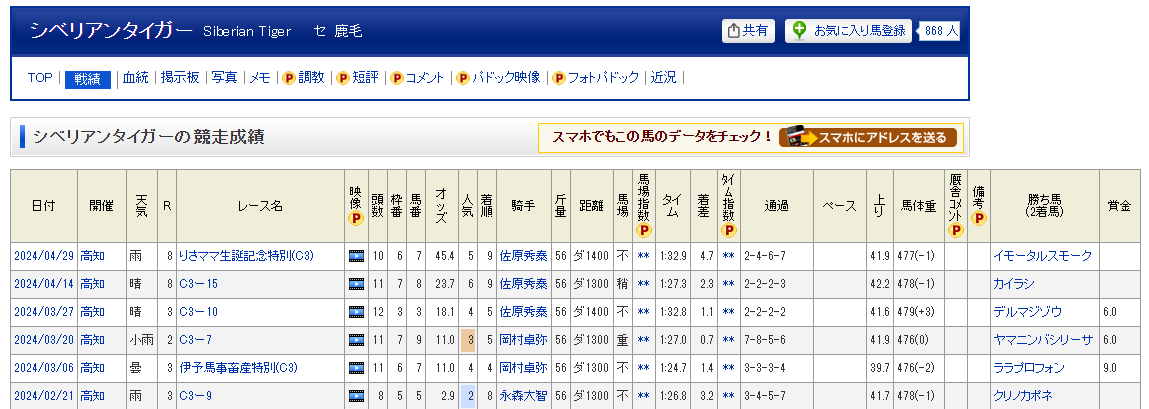Click タイム指数 ** link in 2024/03/06 row
Viewport: 1149px width, 409px height.
[728, 368]
